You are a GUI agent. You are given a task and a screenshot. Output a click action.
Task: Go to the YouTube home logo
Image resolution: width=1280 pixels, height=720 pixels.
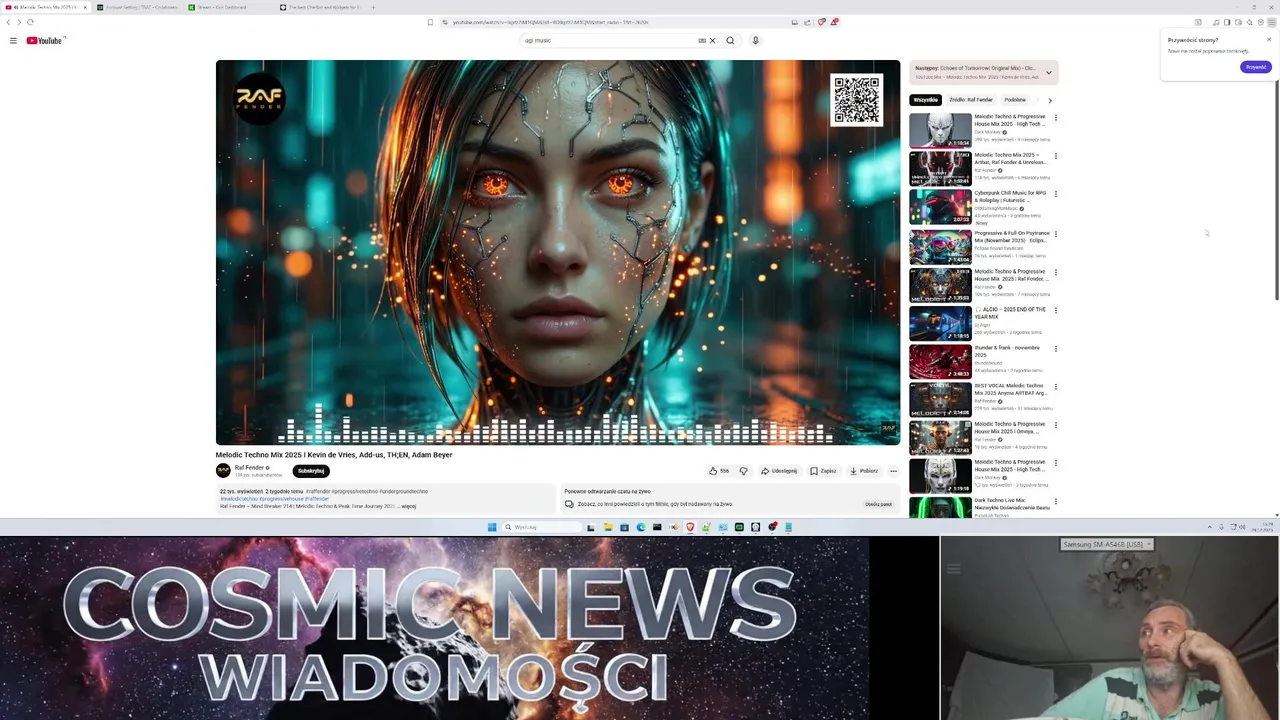click(45, 40)
